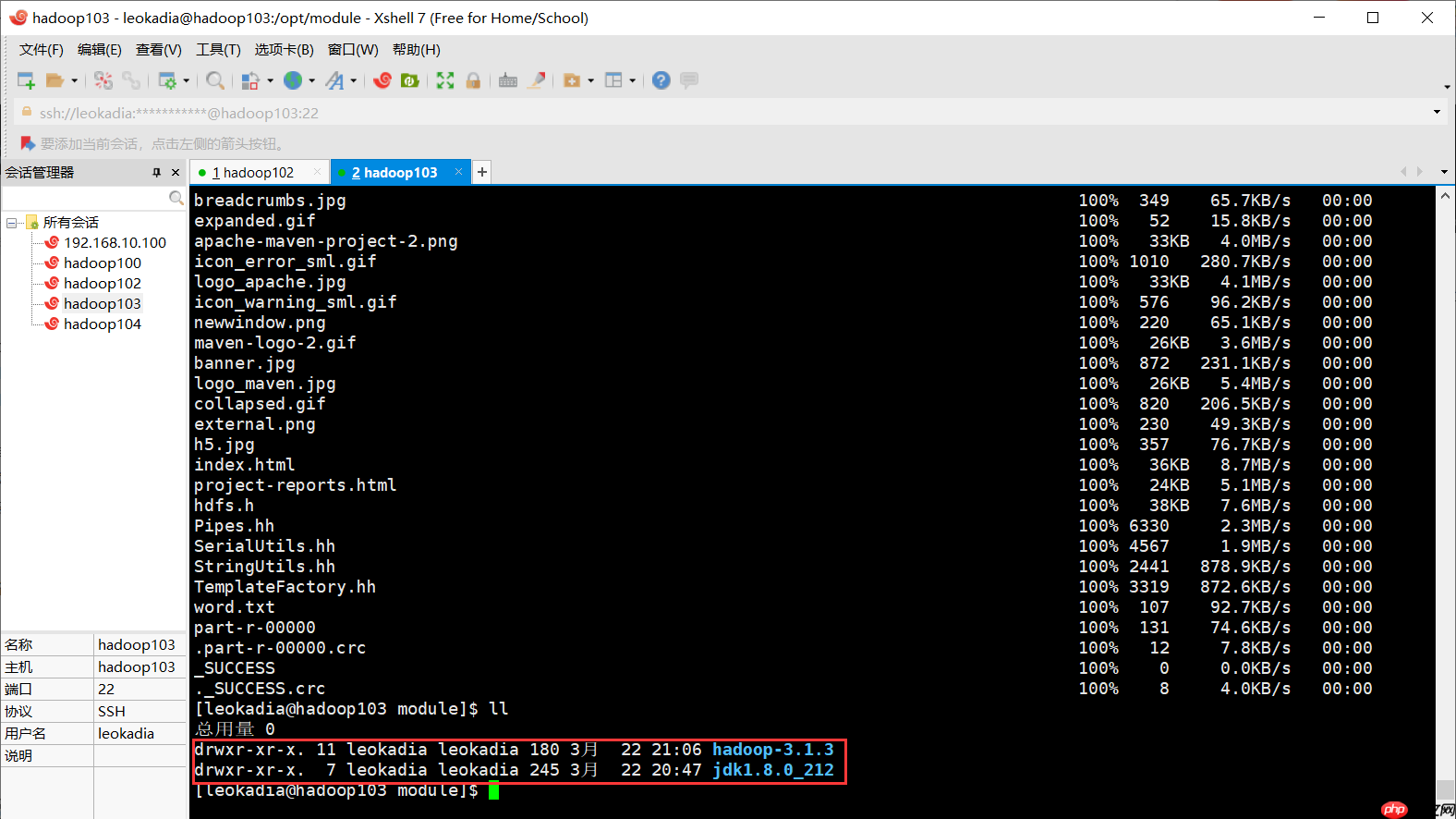Click the Session Manager search field
This screenshot has width=1456, height=819.
(x=85, y=198)
